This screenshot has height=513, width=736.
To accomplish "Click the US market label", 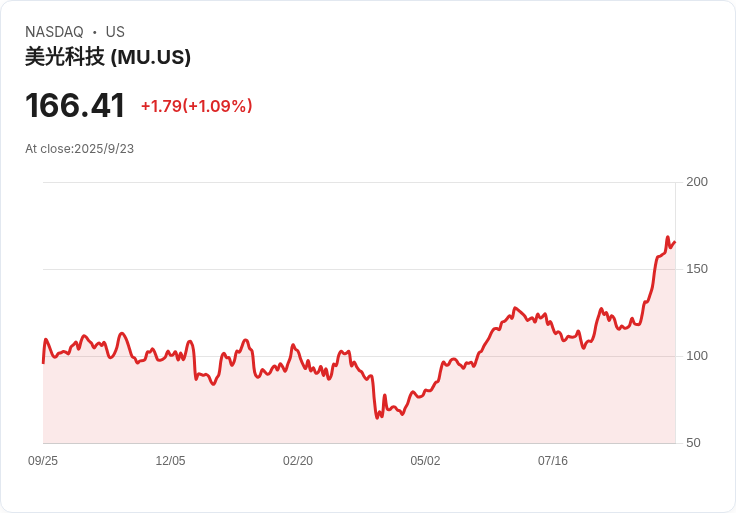I will click(115, 32).
